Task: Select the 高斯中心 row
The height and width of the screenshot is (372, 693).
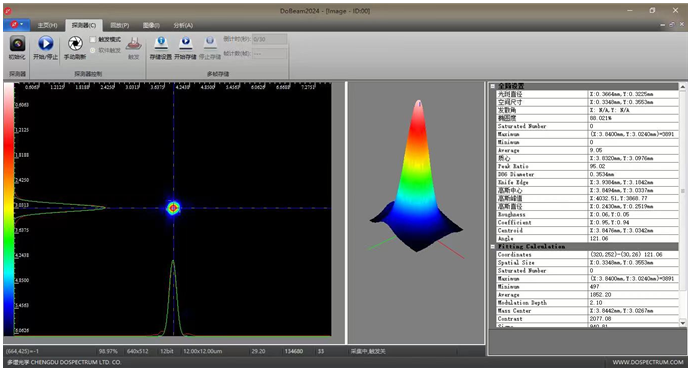Action: [587, 190]
